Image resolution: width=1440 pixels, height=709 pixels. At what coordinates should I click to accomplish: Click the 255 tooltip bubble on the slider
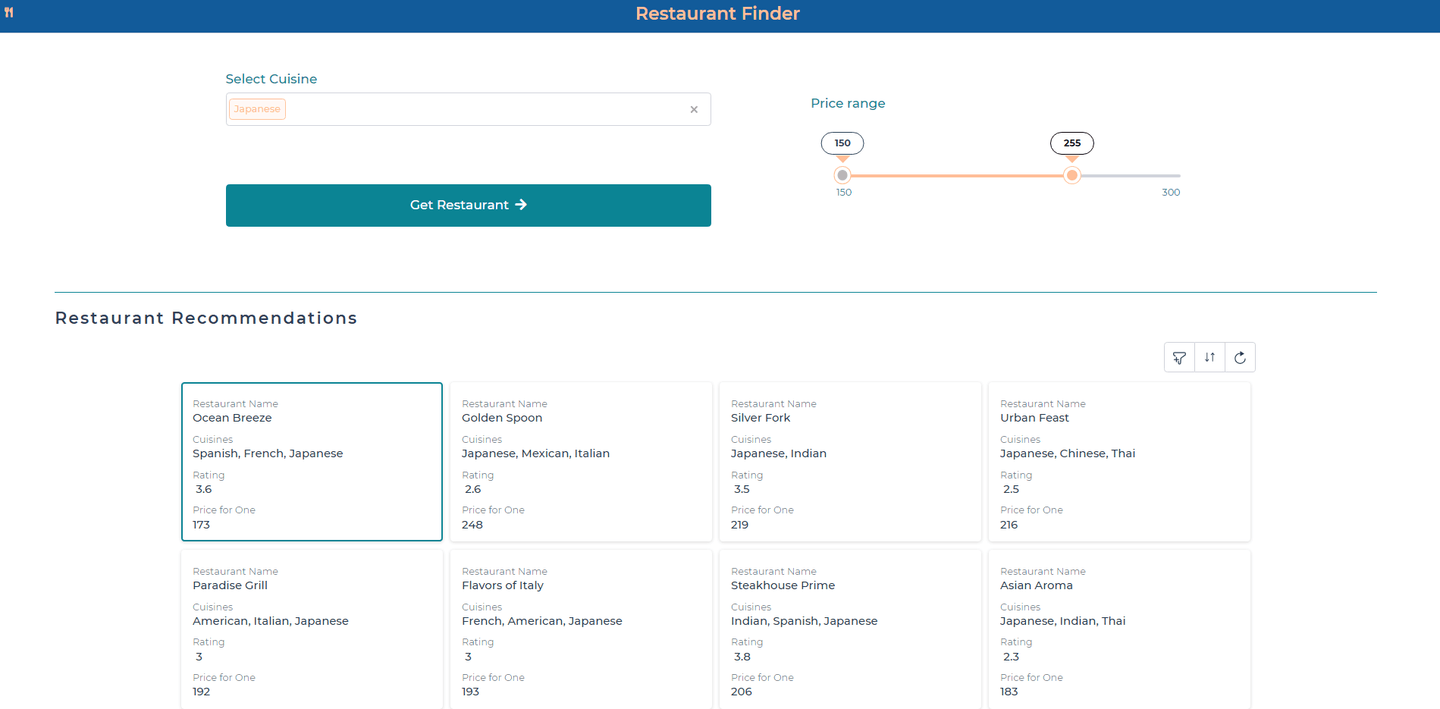pyautogui.click(x=1072, y=143)
